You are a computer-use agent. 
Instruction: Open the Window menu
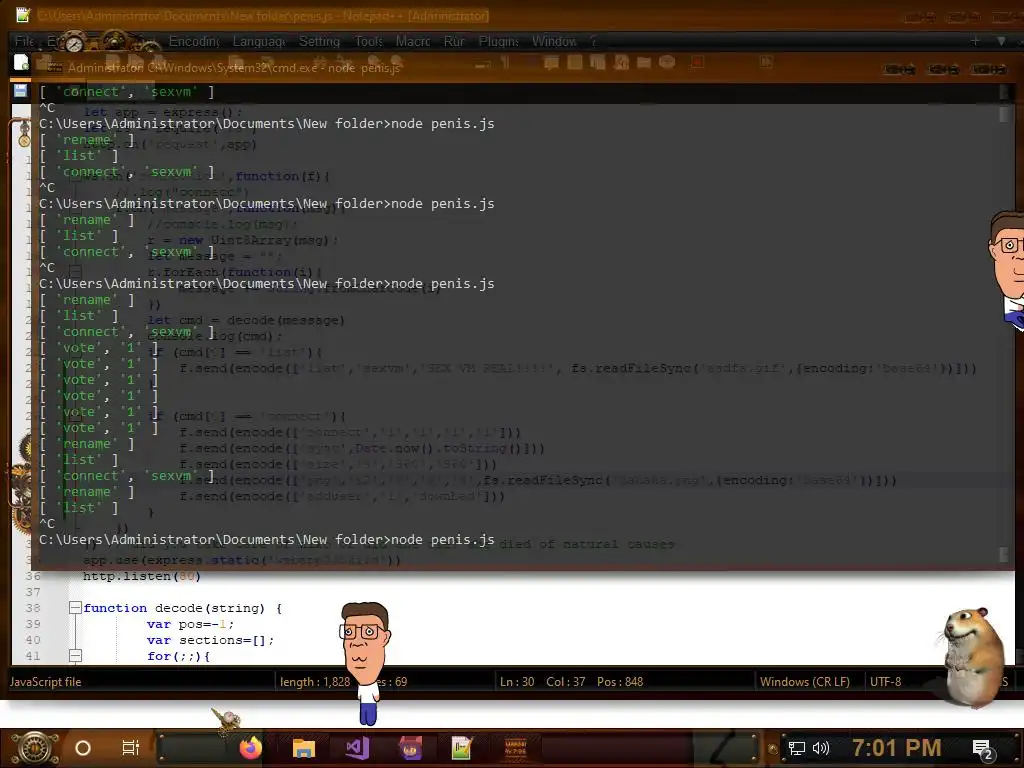pos(554,41)
